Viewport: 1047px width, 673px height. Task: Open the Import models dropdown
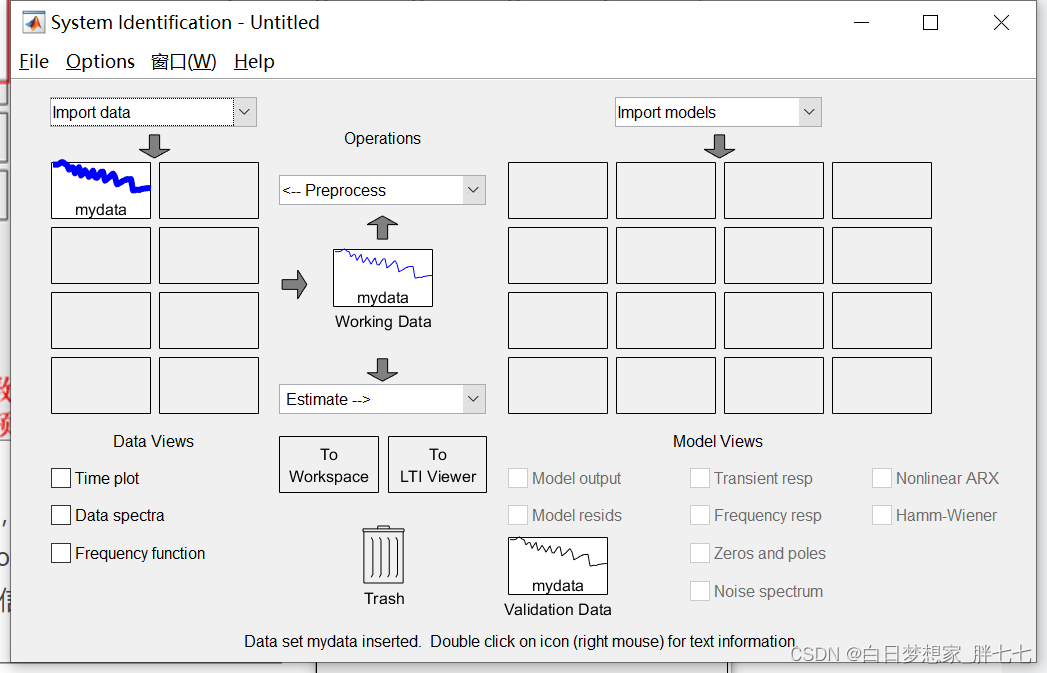[718, 112]
